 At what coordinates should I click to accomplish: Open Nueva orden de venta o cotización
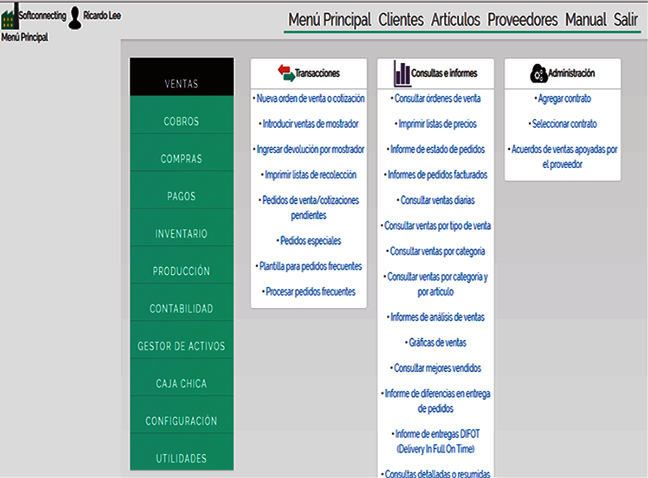click(310, 99)
